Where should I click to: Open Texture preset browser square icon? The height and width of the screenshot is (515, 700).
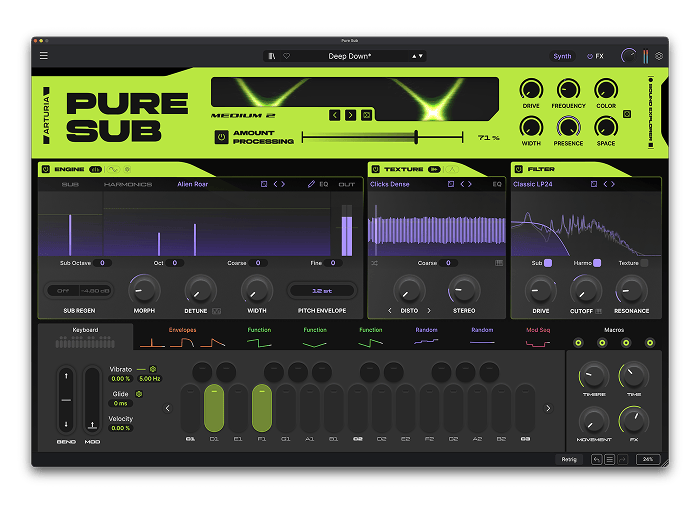pos(451,184)
